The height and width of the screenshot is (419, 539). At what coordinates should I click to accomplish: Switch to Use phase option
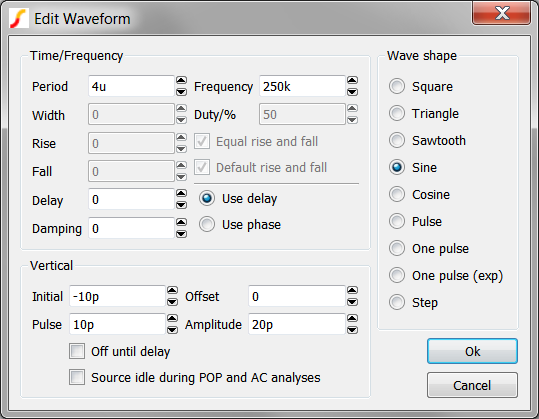(x=207, y=224)
